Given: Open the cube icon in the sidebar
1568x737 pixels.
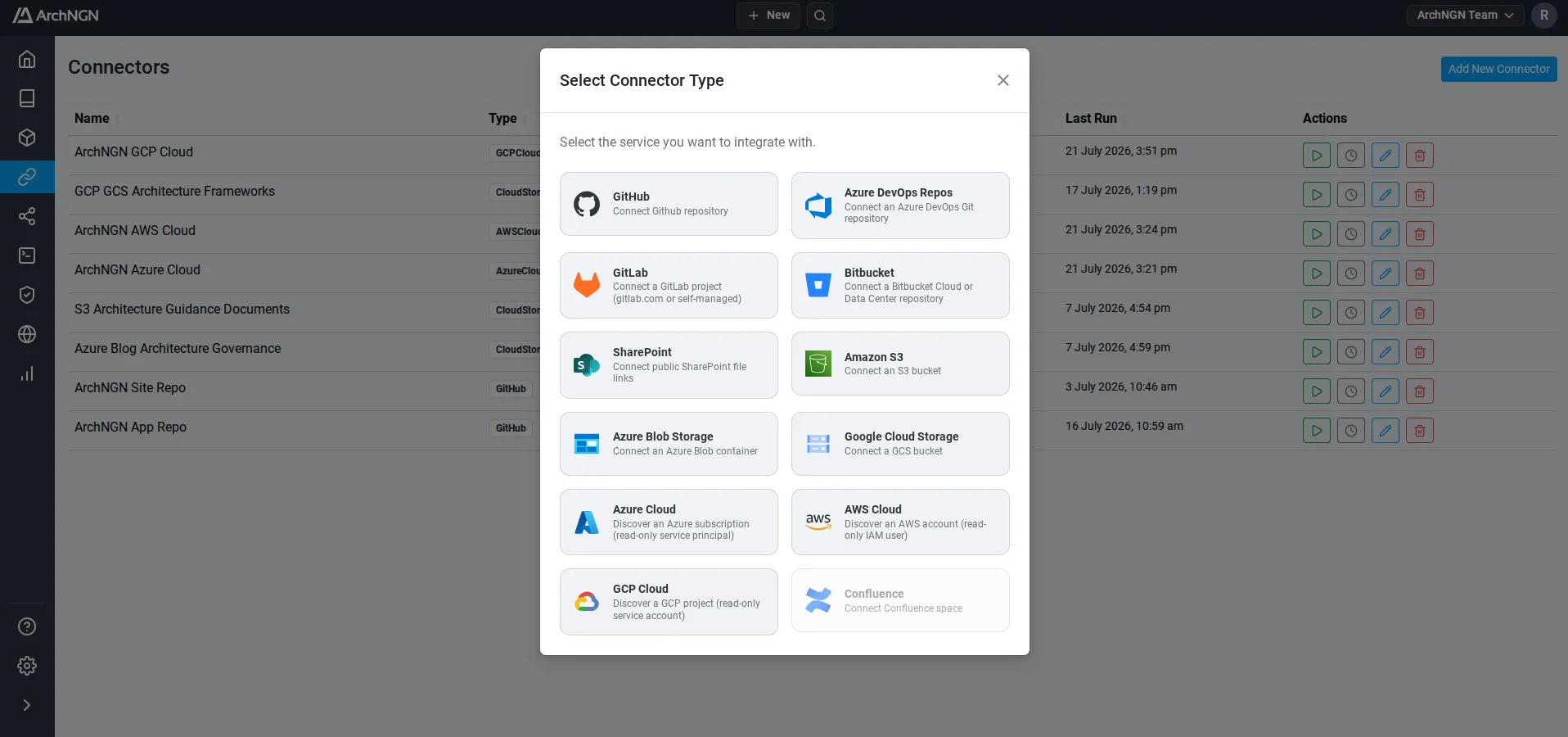Looking at the screenshot, I should 27,138.
